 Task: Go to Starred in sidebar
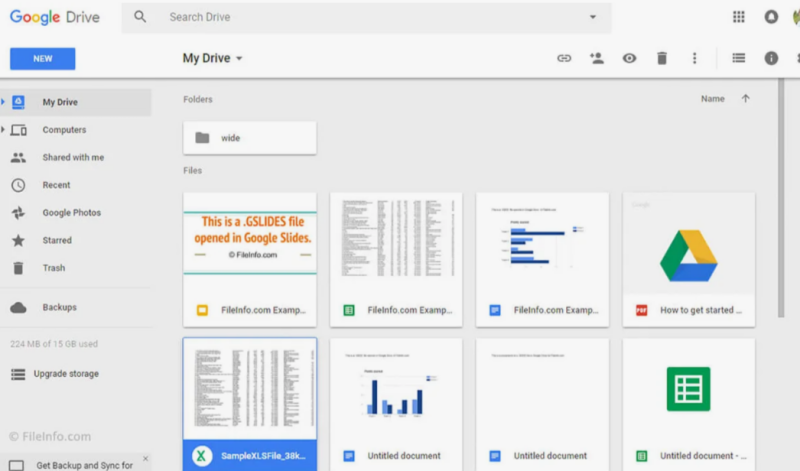tap(56, 240)
